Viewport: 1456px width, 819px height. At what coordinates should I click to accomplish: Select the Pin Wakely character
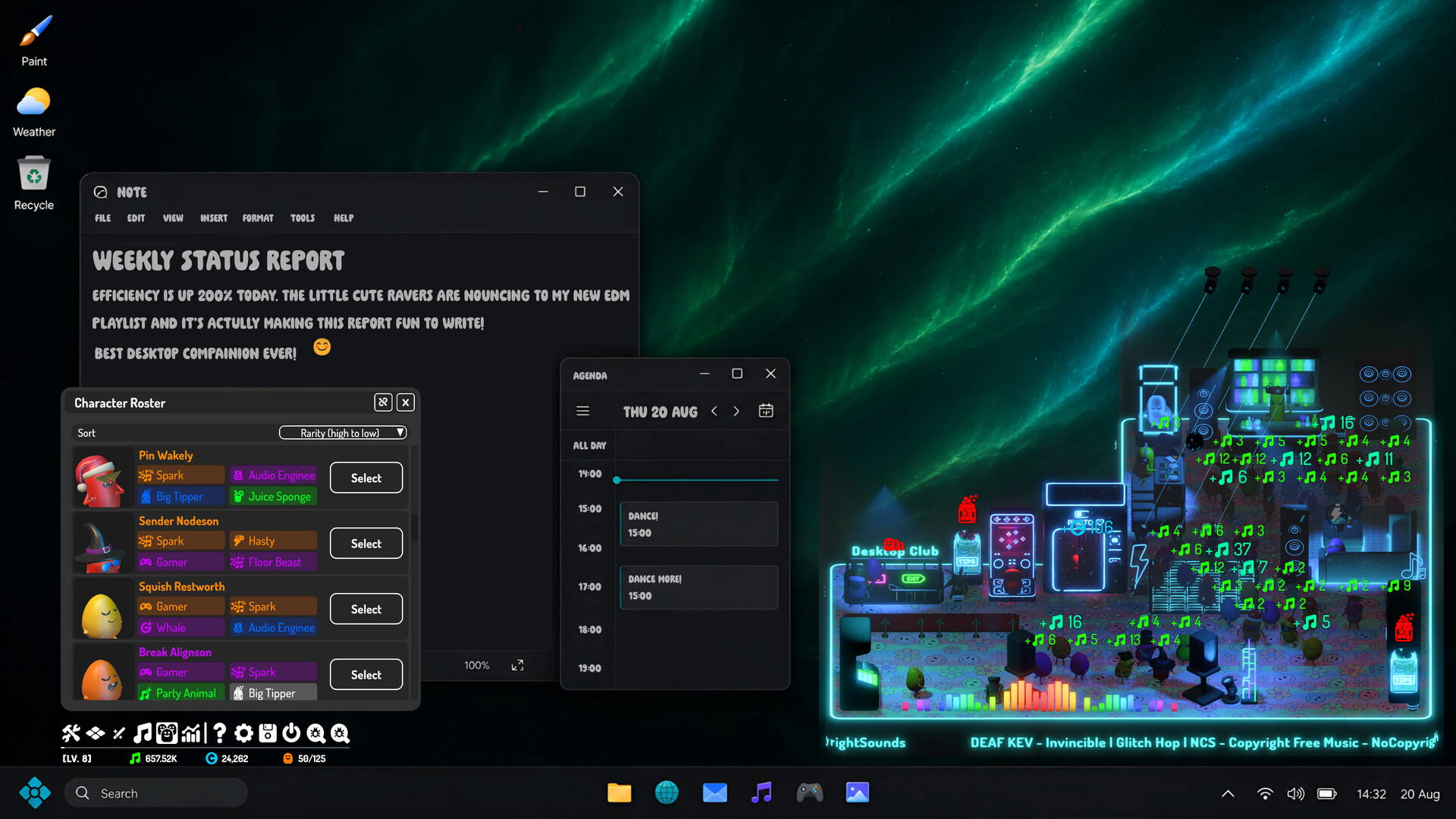tap(366, 478)
